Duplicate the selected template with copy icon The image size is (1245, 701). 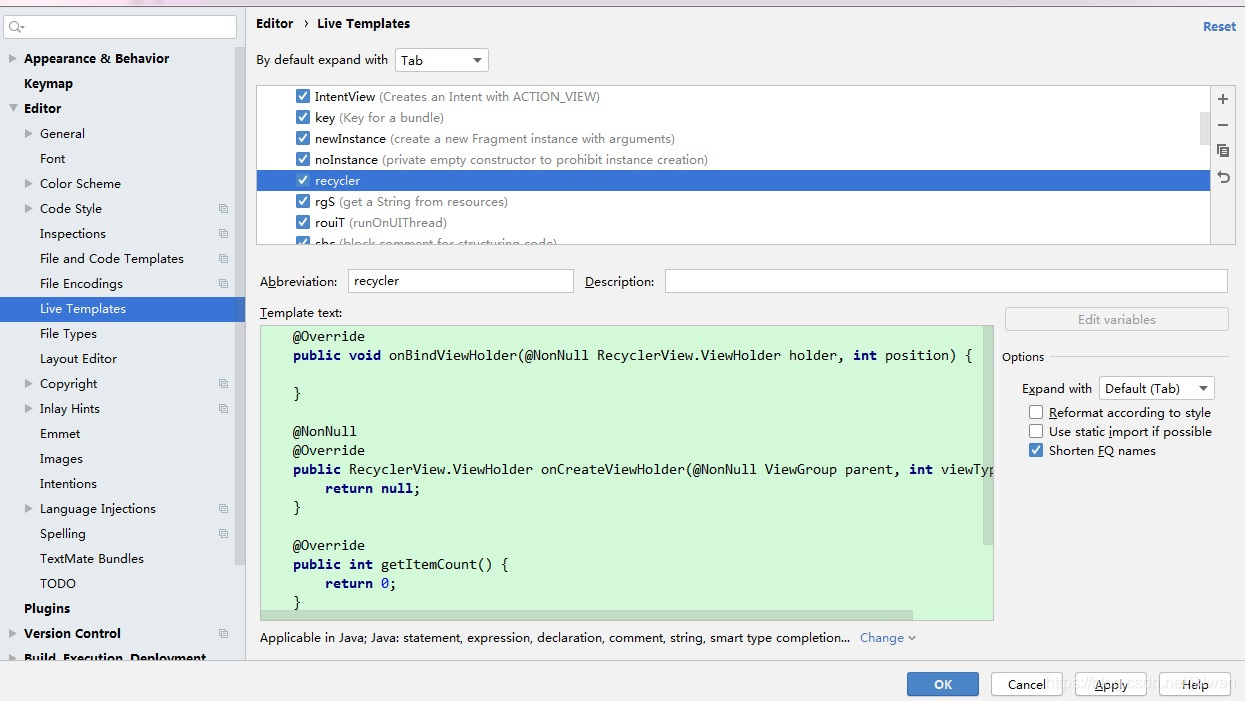(1223, 151)
